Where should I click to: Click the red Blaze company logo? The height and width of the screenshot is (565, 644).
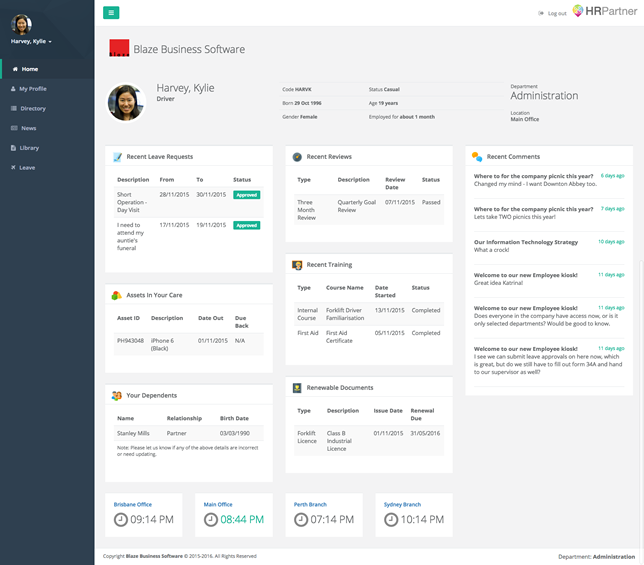(119, 48)
